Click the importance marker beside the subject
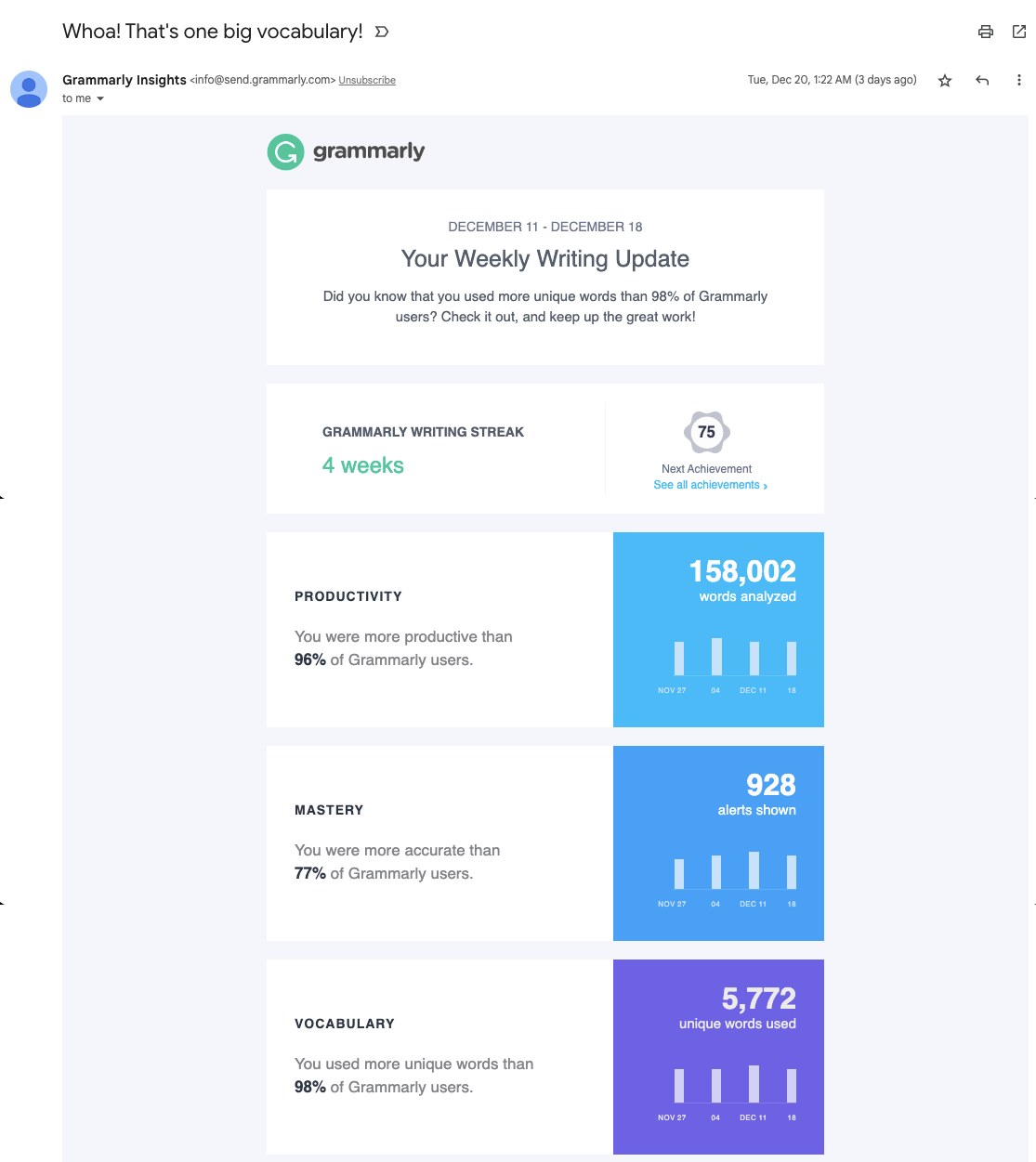1036x1162 pixels. pyautogui.click(x=381, y=32)
